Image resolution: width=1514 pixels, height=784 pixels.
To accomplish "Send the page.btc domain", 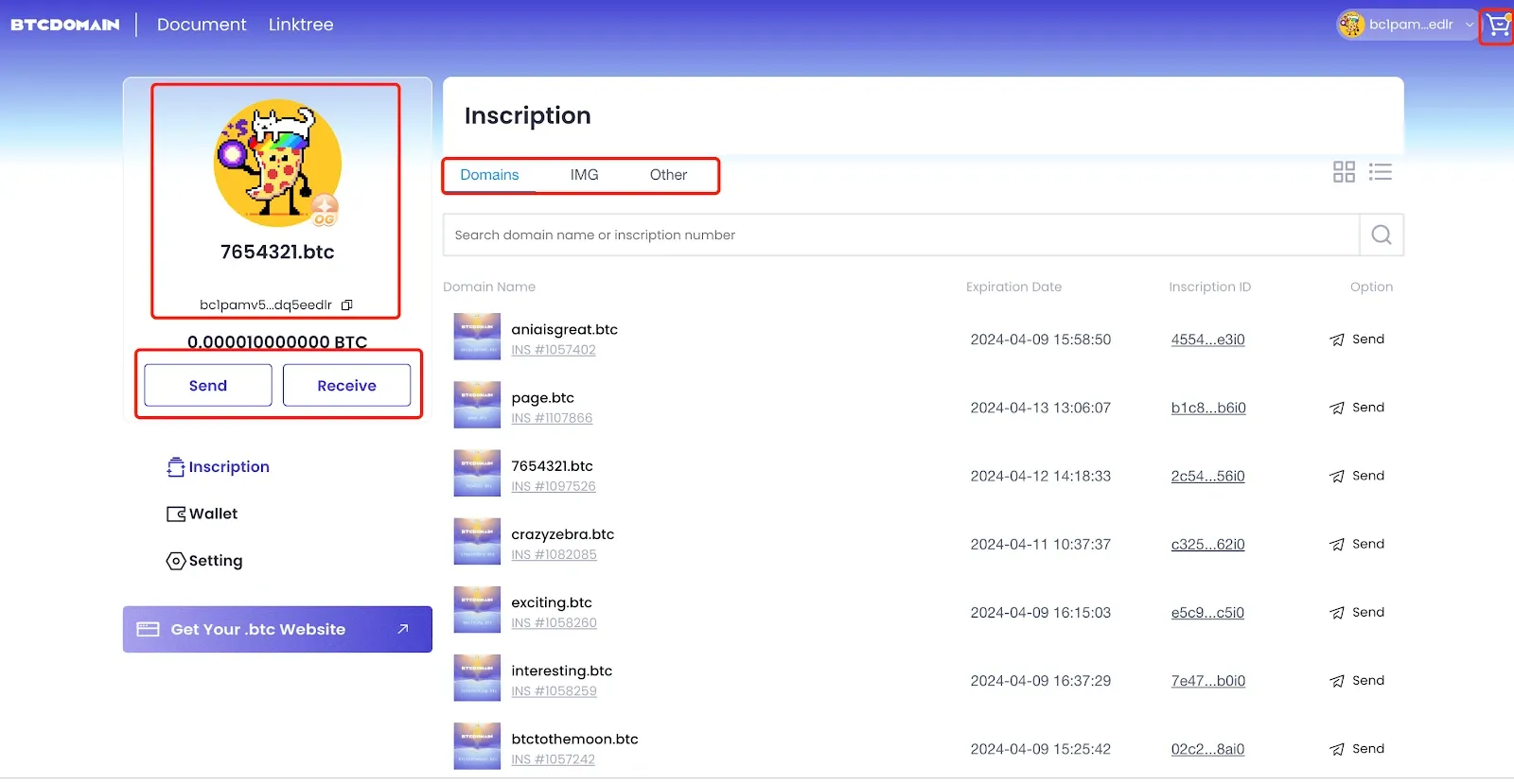I will 1357,408.
